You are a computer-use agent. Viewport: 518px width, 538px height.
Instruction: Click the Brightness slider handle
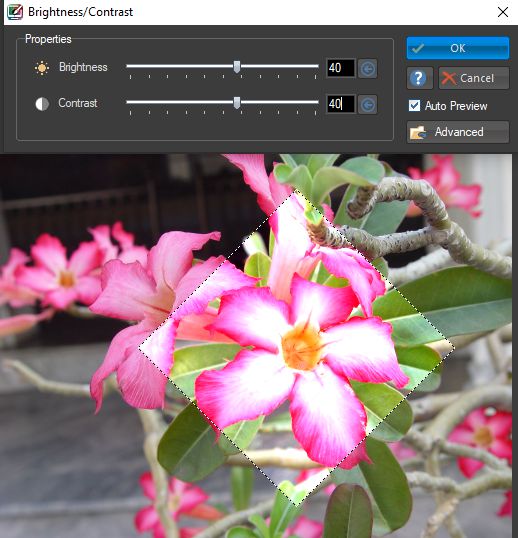click(x=237, y=67)
